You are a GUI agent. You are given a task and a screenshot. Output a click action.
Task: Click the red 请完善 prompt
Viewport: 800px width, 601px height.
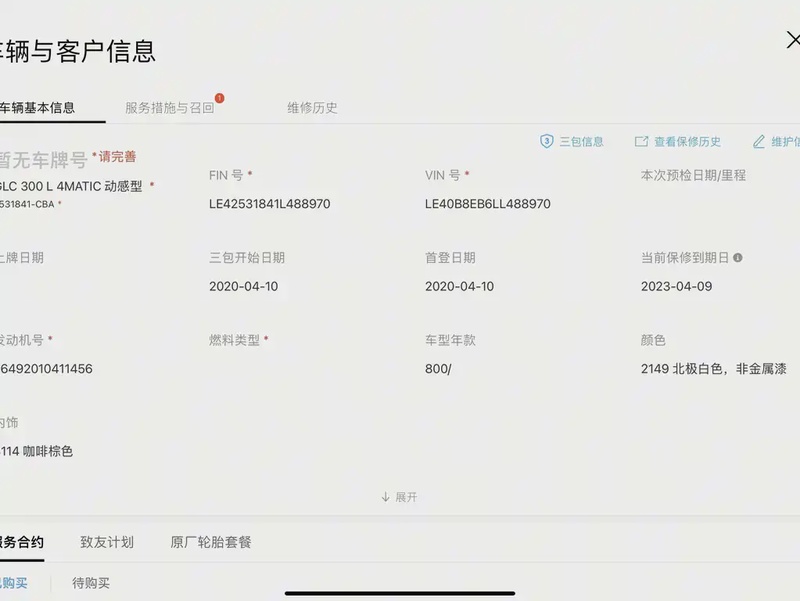117,157
